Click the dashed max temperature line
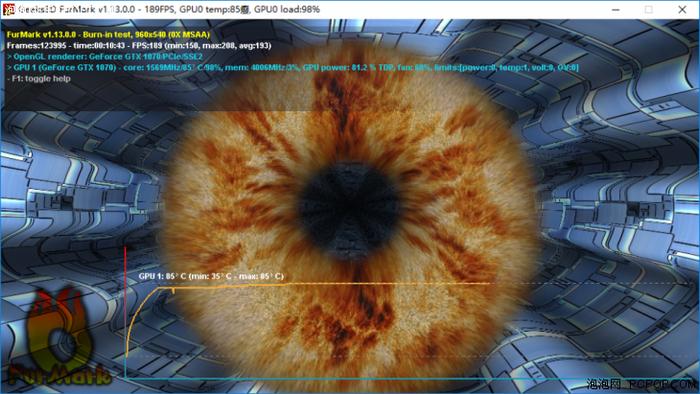The image size is (700, 394). [x=594, y=283]
